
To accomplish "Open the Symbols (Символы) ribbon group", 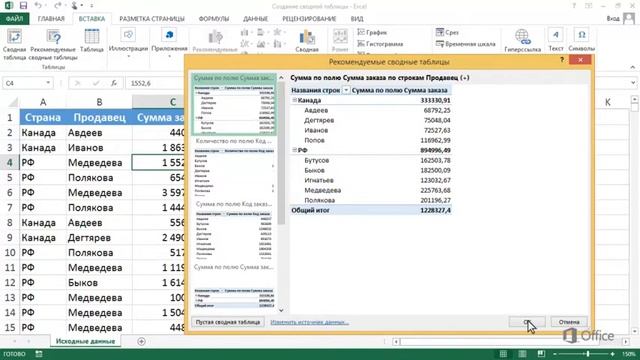I will [582, 41].
